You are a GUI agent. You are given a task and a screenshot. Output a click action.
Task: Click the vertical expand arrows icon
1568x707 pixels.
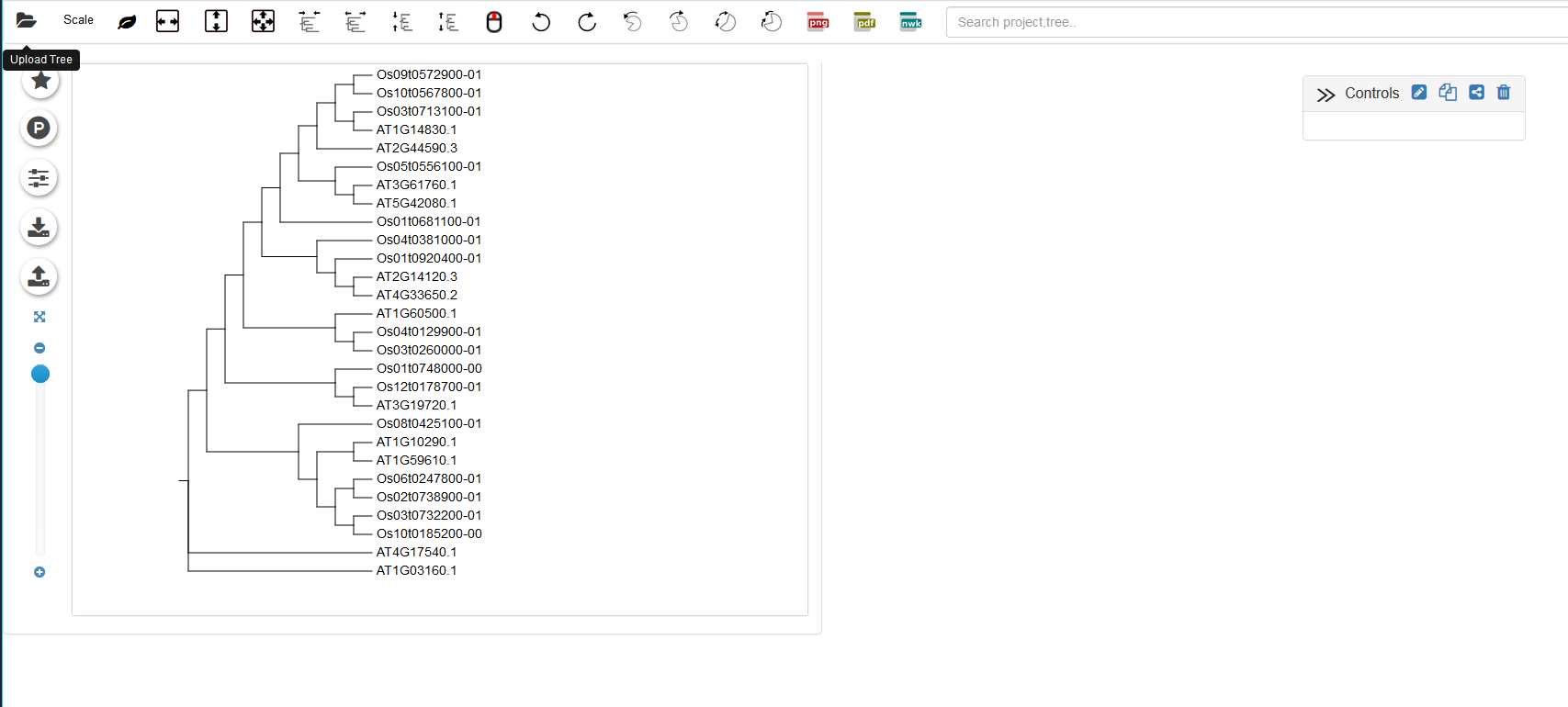(216, 22)
